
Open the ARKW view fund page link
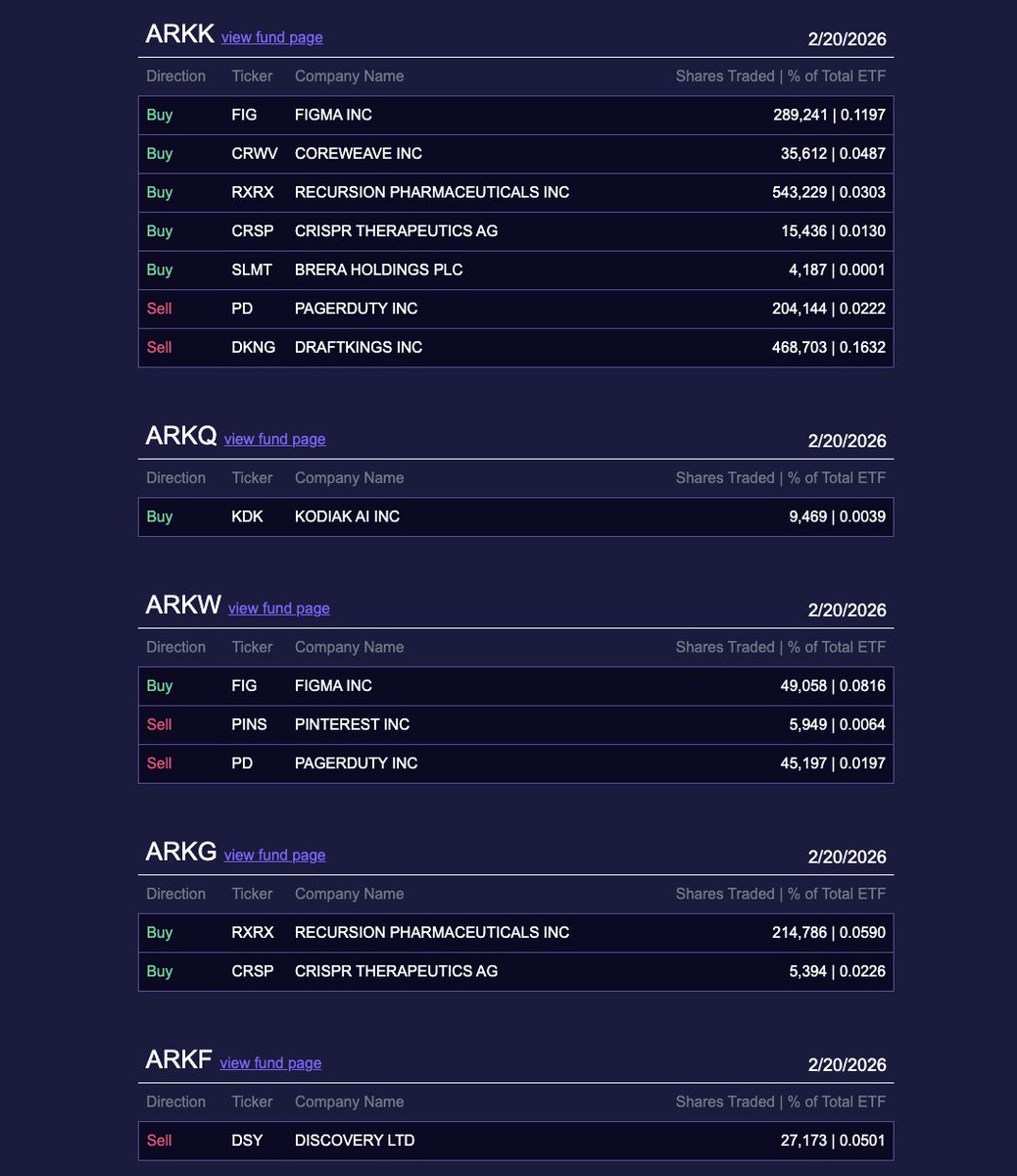click(x=278, y=609)
